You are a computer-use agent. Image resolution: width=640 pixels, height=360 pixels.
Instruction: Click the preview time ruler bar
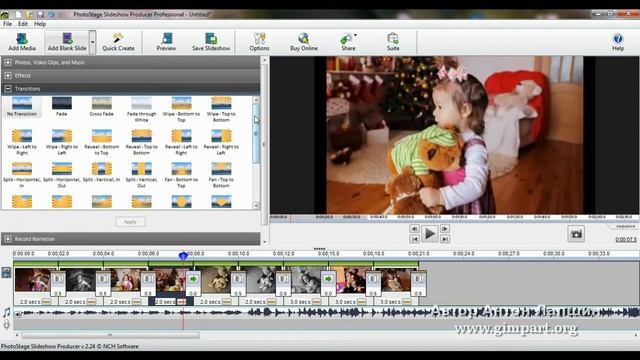point(454,218)
